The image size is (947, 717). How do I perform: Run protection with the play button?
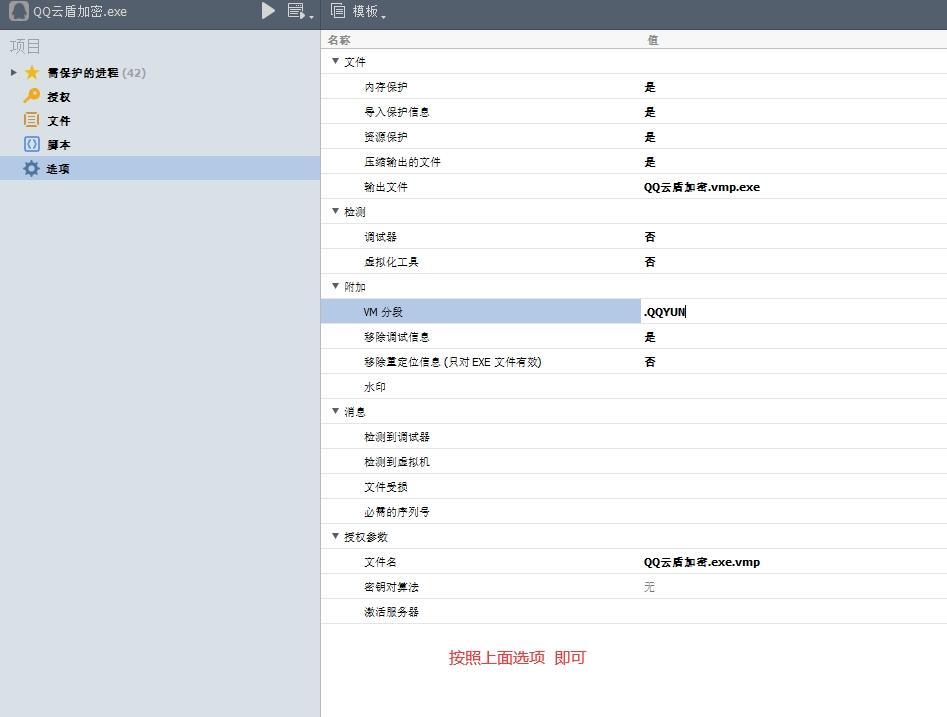[268, 11]
